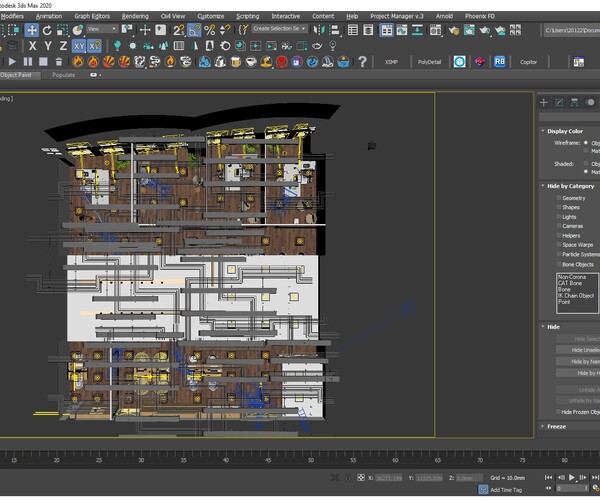Click the PolyDetail toolbar button
600x500 pixels.
[x=429, y=61]
